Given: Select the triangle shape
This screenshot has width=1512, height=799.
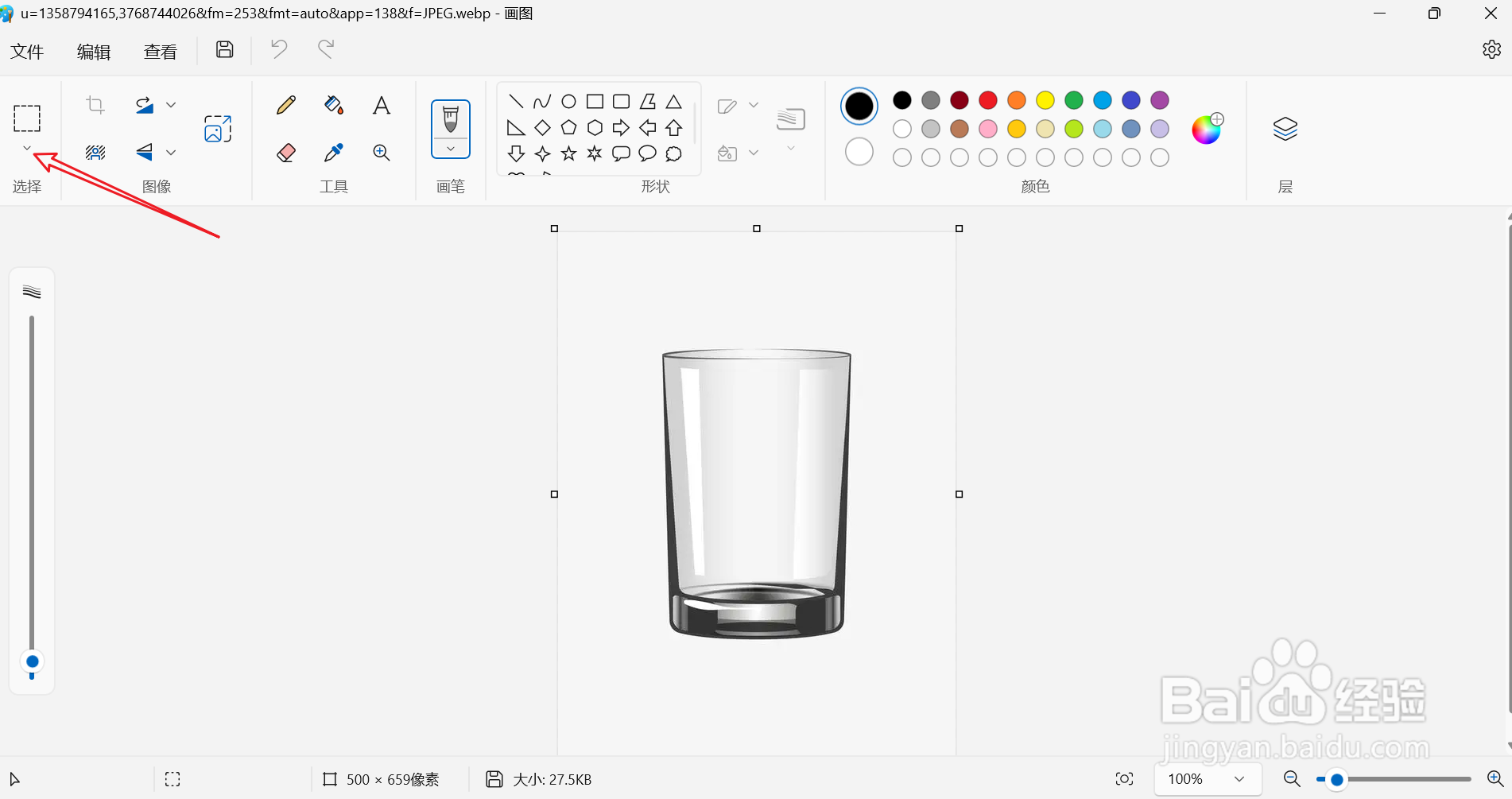Looking at the screenshot, I should coord(674,102).
